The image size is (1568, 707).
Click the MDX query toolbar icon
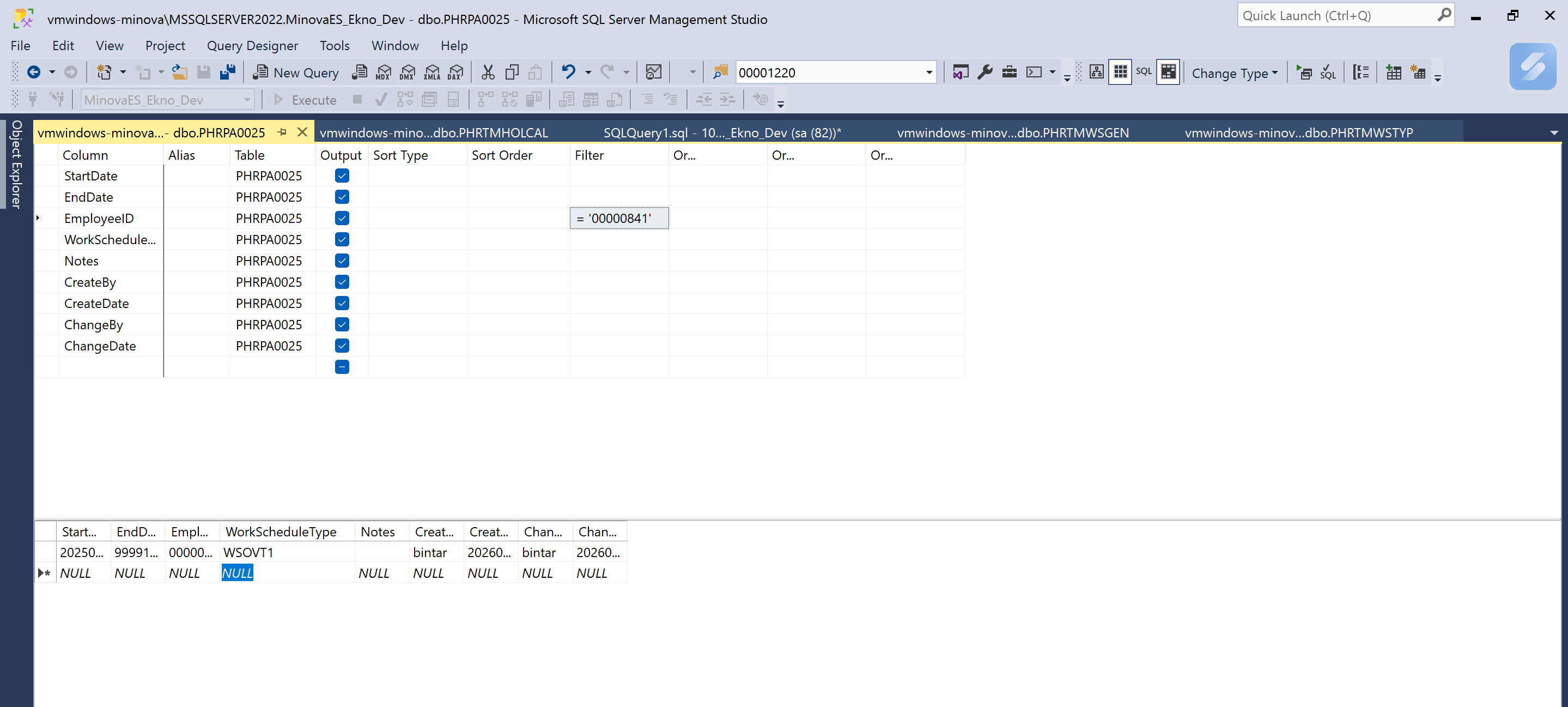[384, 72]
